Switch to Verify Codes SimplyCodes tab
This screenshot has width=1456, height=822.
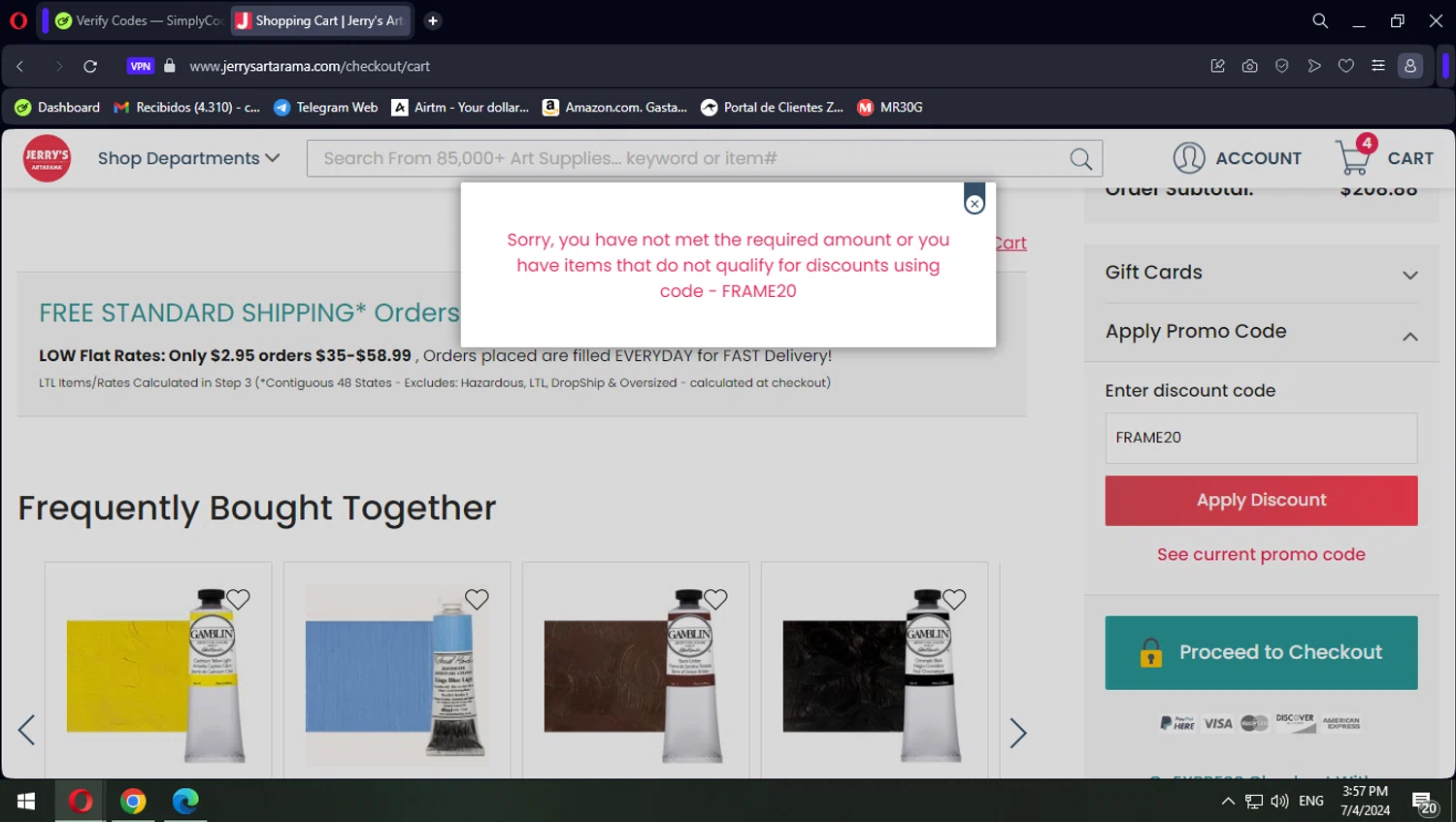pos(139,20)
